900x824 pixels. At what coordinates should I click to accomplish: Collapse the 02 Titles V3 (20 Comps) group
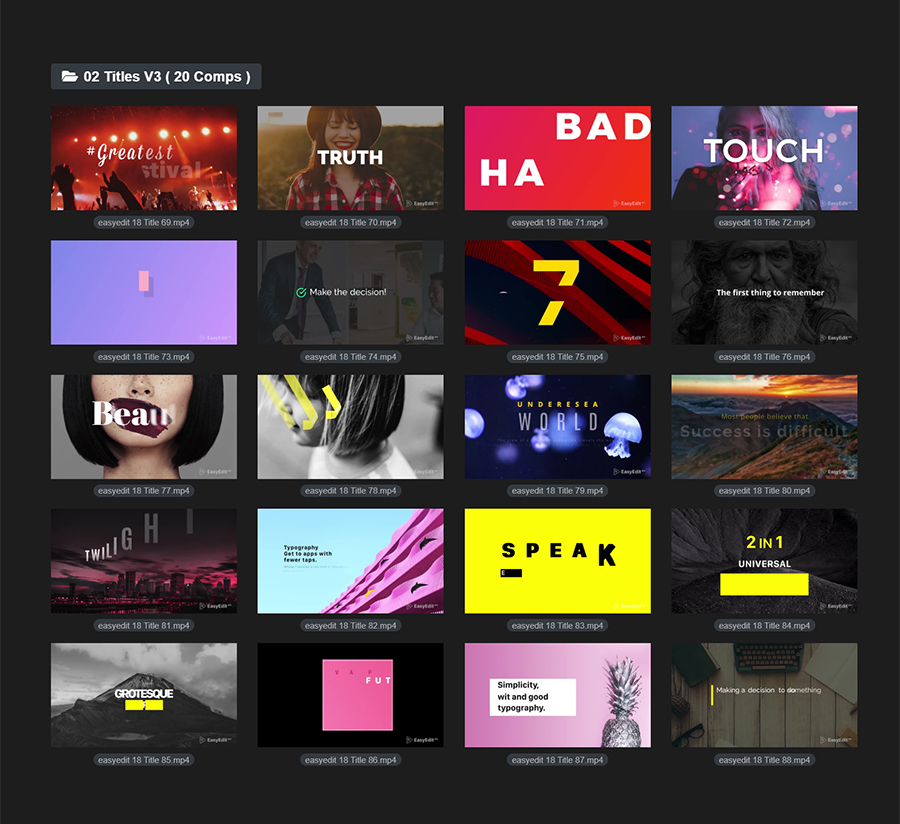click(x=156, y=77)
